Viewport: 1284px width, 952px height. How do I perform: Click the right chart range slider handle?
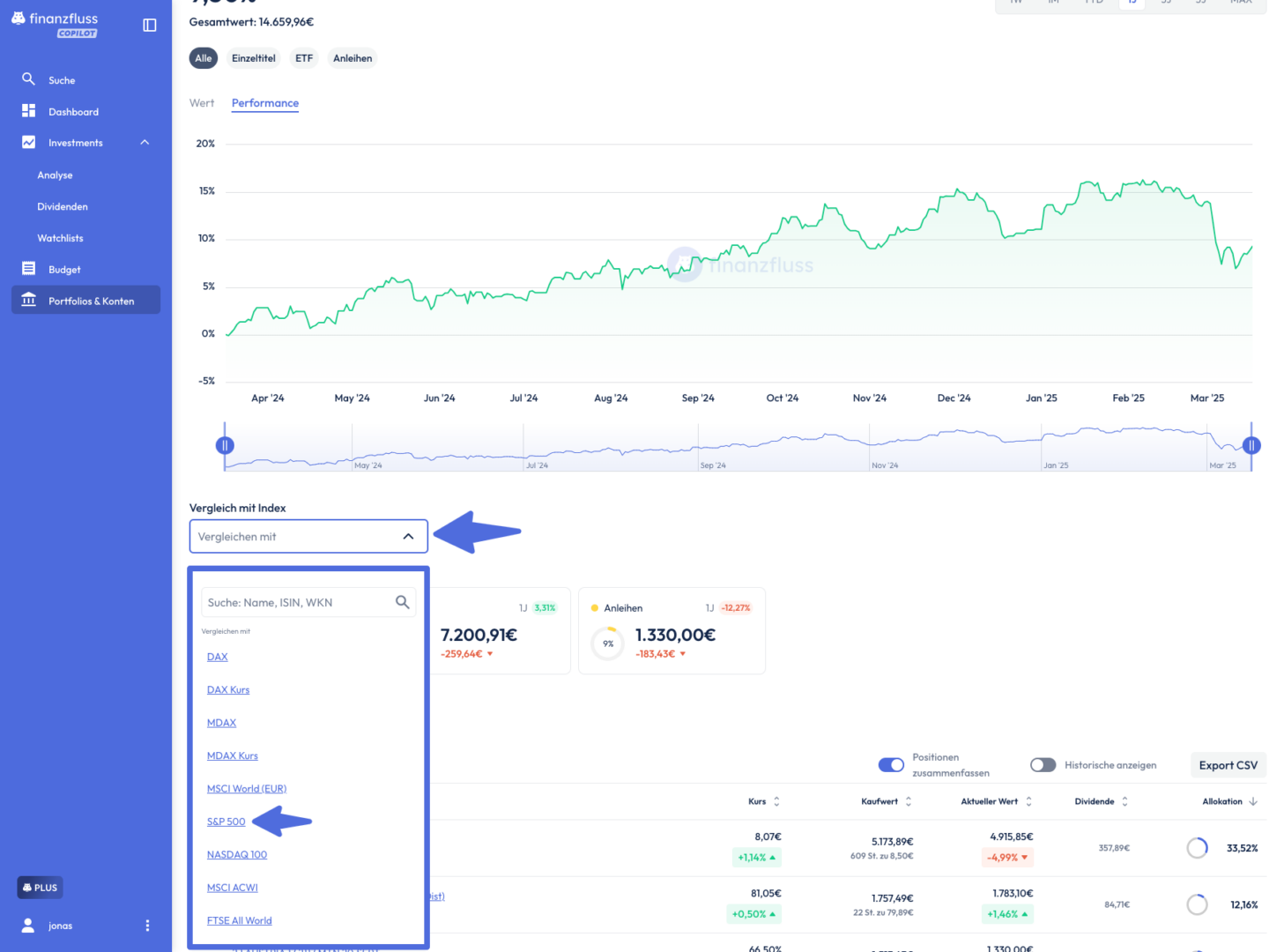click(x=1251, y=445)
